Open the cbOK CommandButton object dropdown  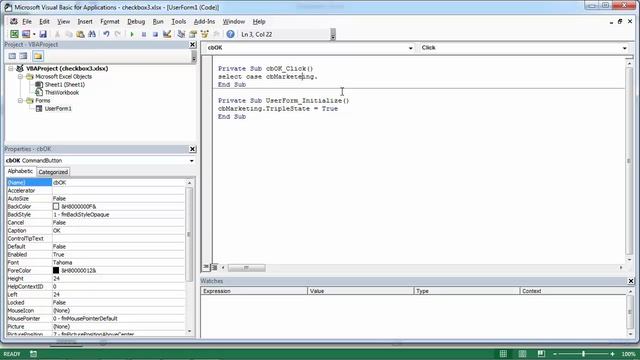point(191,161)
